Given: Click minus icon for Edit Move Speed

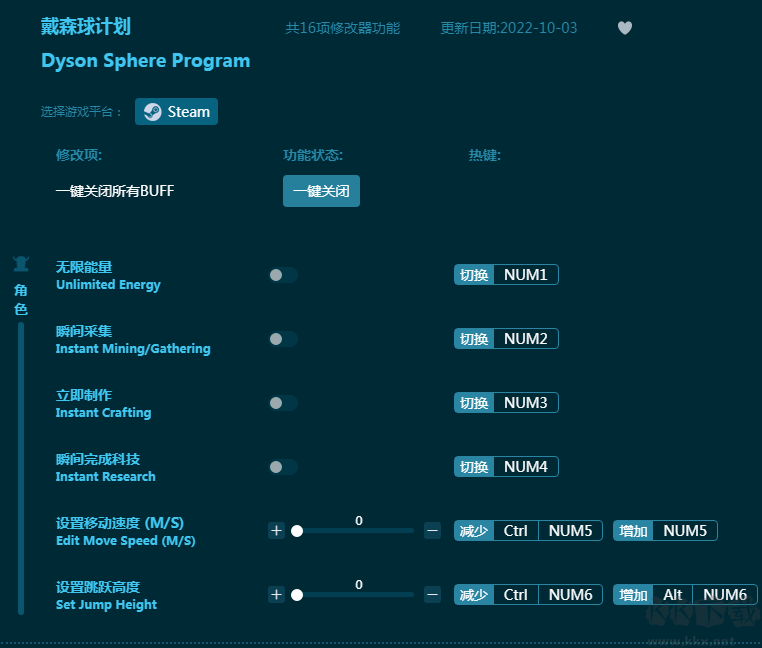Looking at the screenshot, I should point(432,530).
